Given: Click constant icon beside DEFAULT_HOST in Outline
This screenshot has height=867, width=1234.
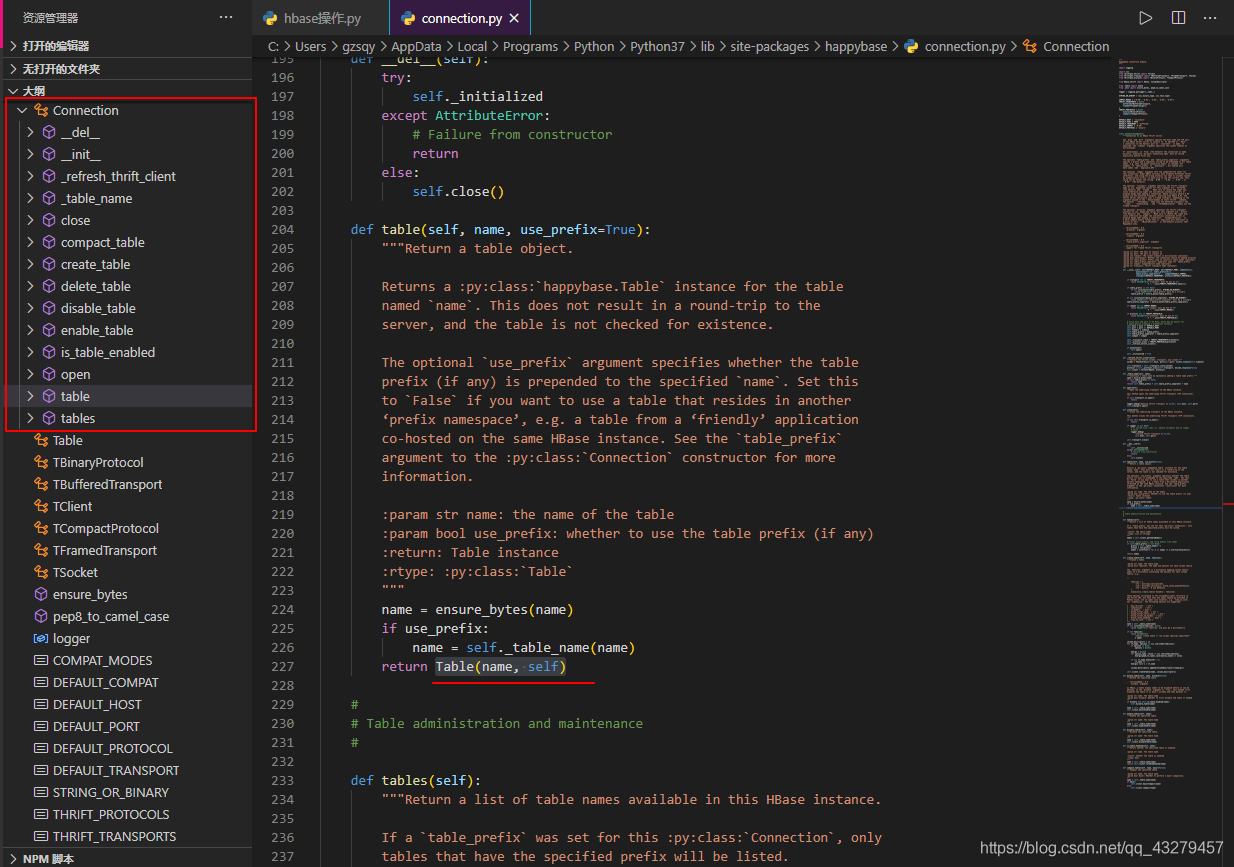Looking at the screenshot, I should point(40,704).
